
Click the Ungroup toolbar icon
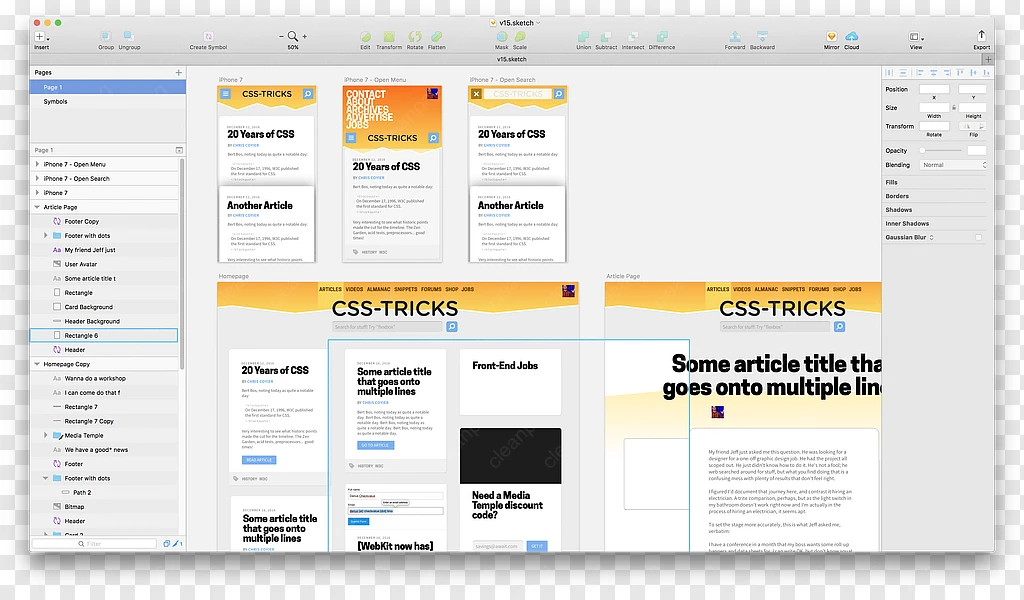click(129, 37)
